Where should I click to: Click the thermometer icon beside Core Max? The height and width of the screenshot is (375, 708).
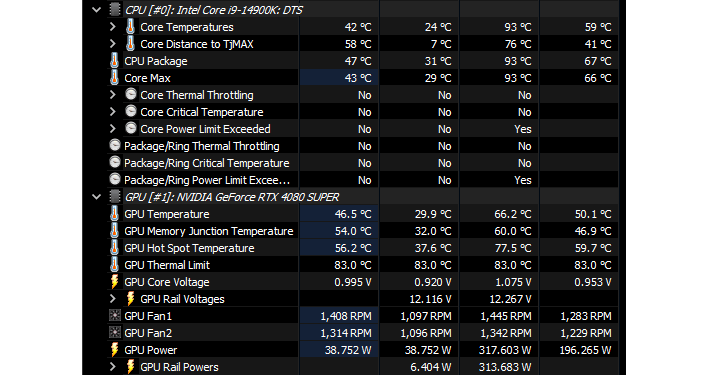coord(114,78)
